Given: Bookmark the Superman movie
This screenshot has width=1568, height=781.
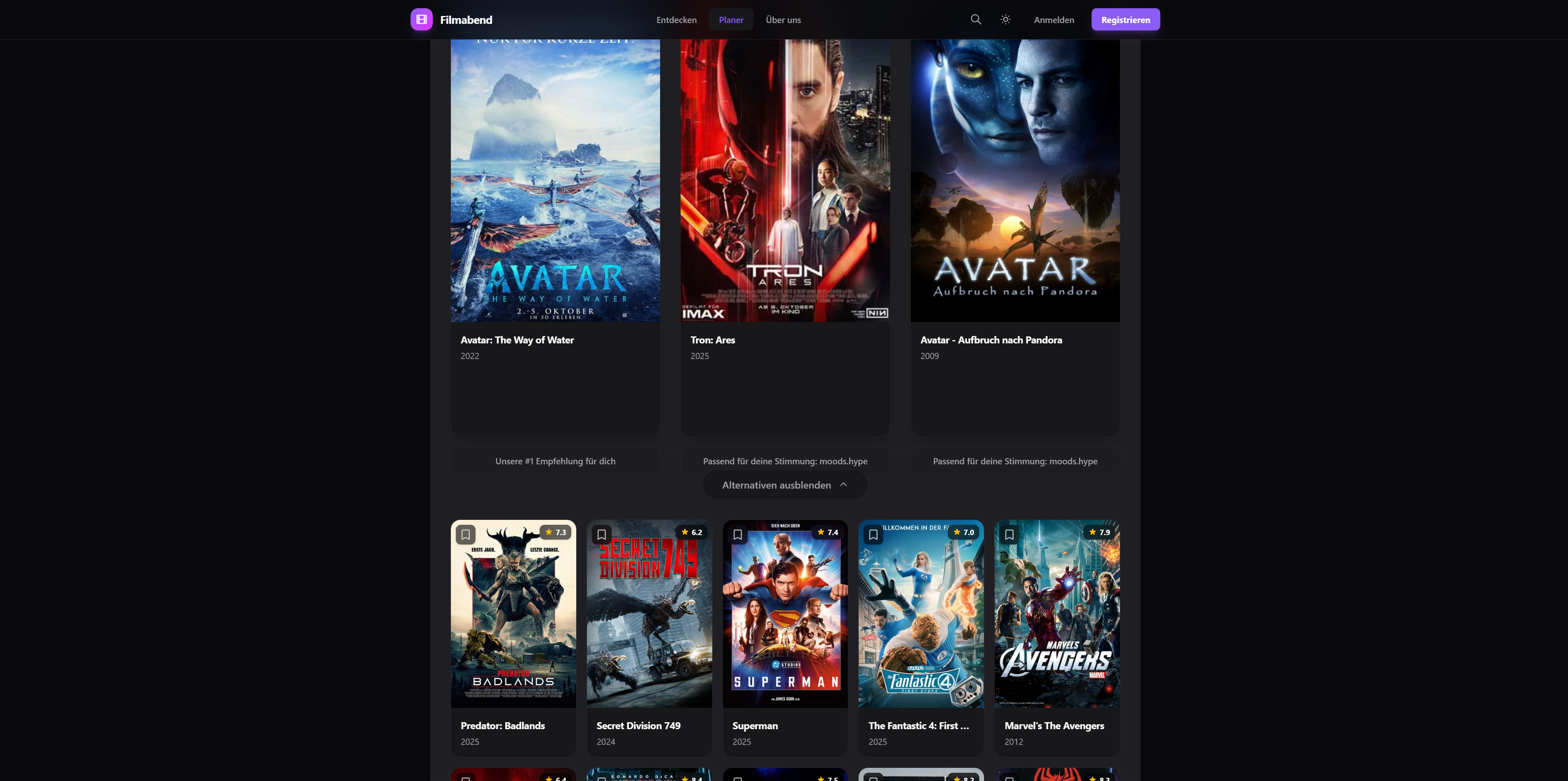Looking at the screenshot, I should (x=737, y=534).
